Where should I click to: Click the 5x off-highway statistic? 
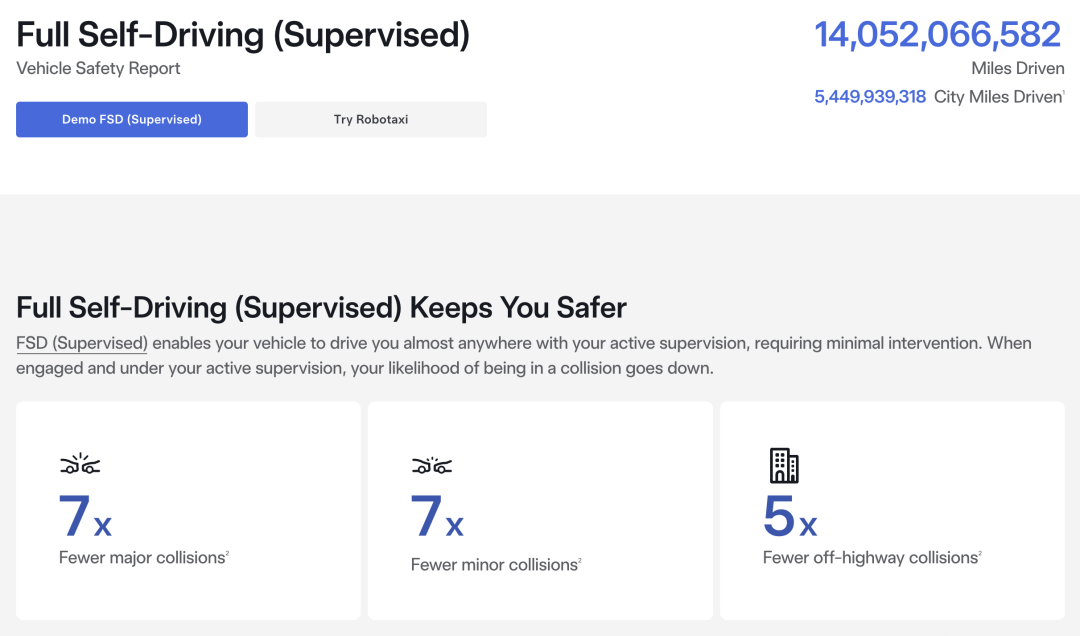point(790,516)
